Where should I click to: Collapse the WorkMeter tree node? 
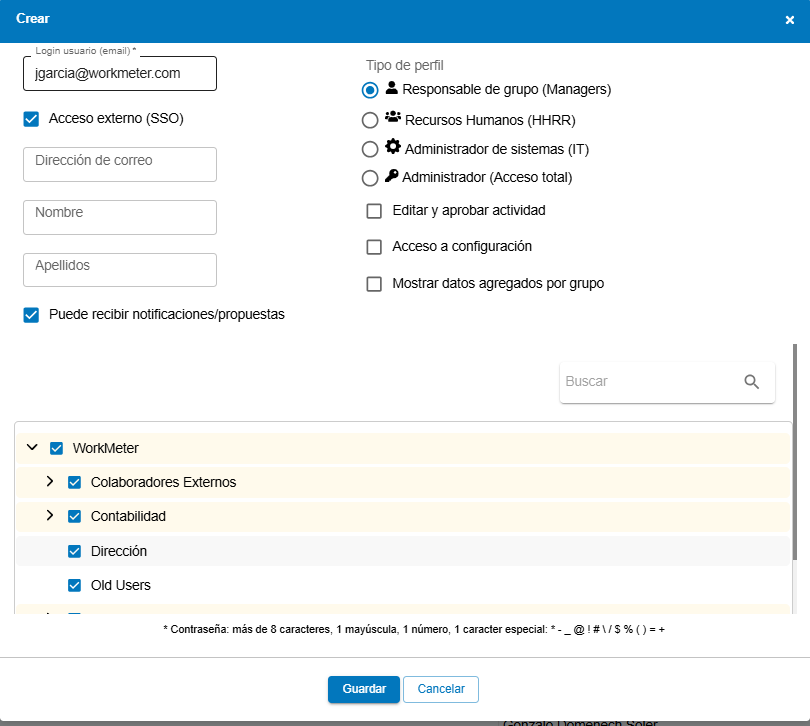tap(32, 448)
